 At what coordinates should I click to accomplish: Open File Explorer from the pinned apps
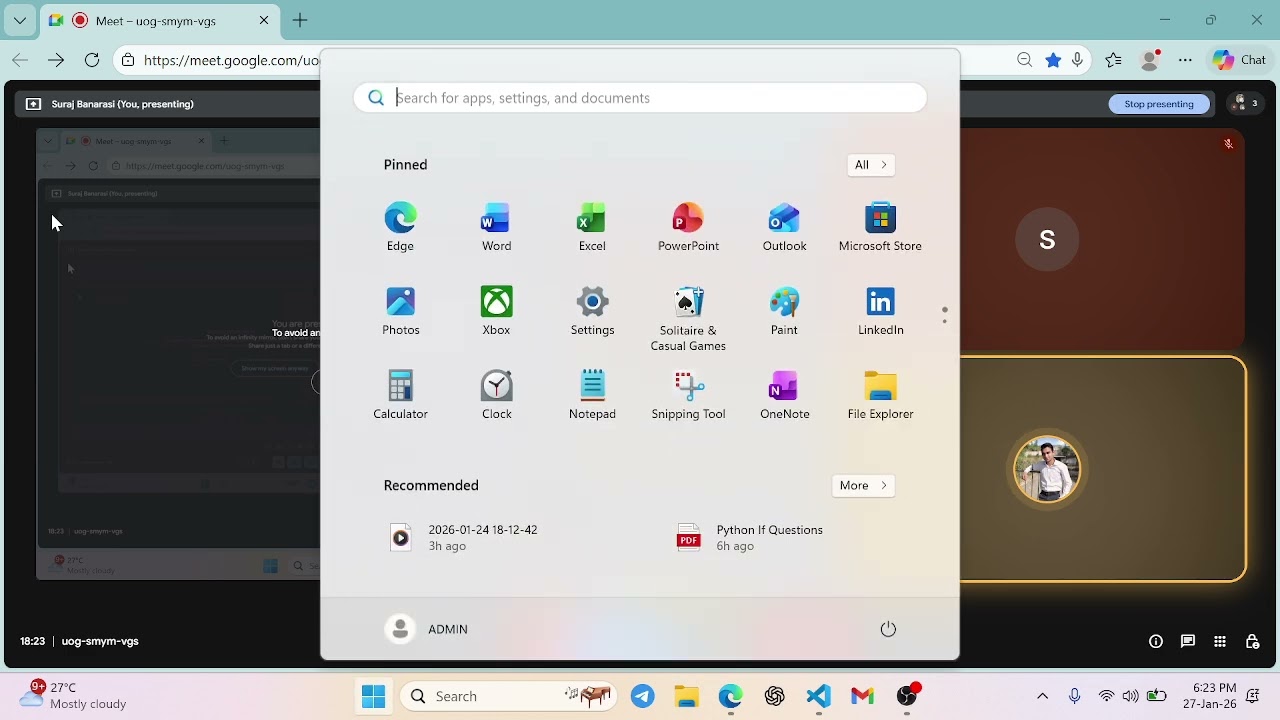[880, 395]
